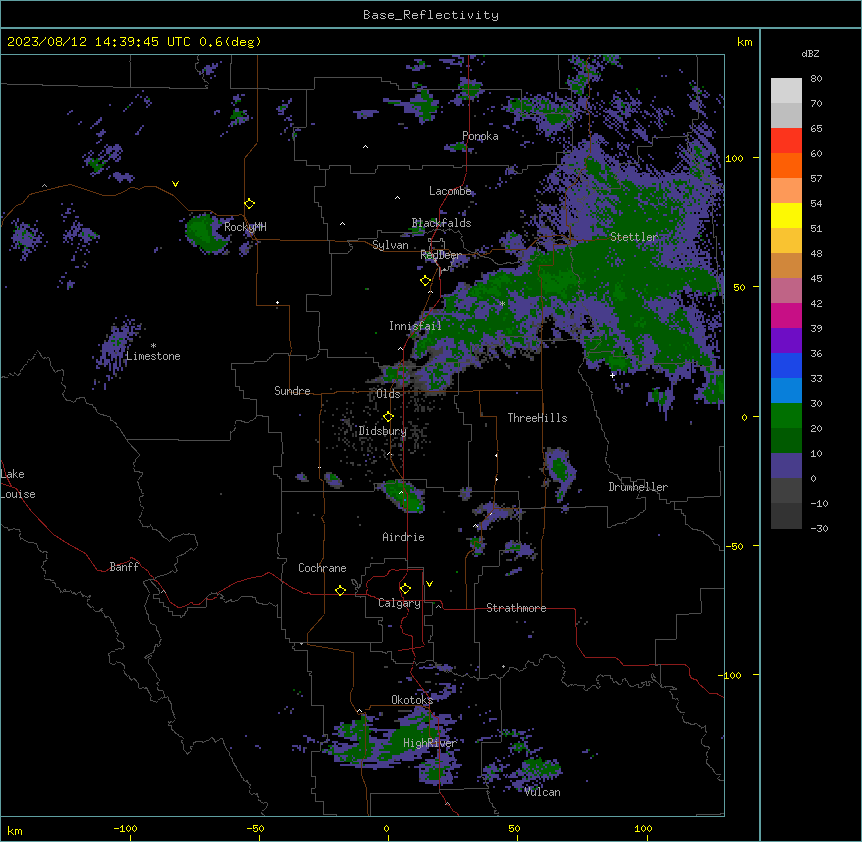Viewport: 862px width, 842px height.
Task: Click the Sundre city label
Action: pos(292,391)
